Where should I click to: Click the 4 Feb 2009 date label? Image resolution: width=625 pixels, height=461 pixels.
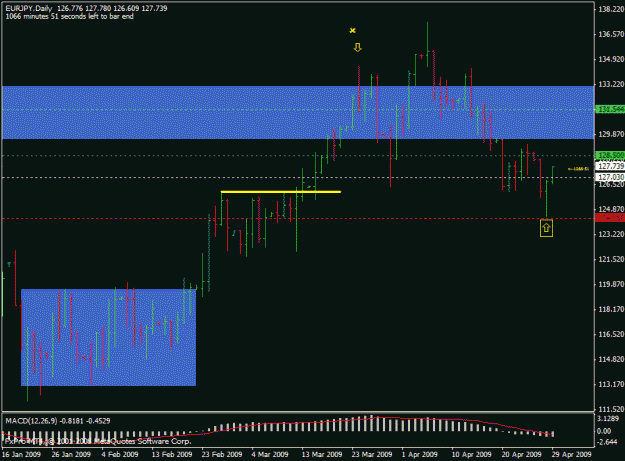pos(120,454)
